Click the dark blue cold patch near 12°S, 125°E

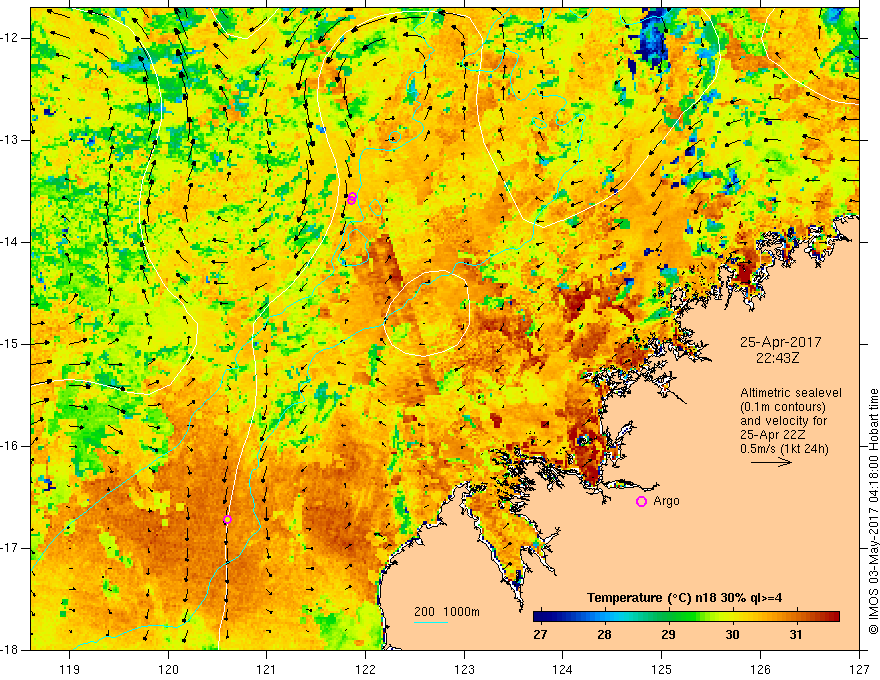click(x=652, y=38)
